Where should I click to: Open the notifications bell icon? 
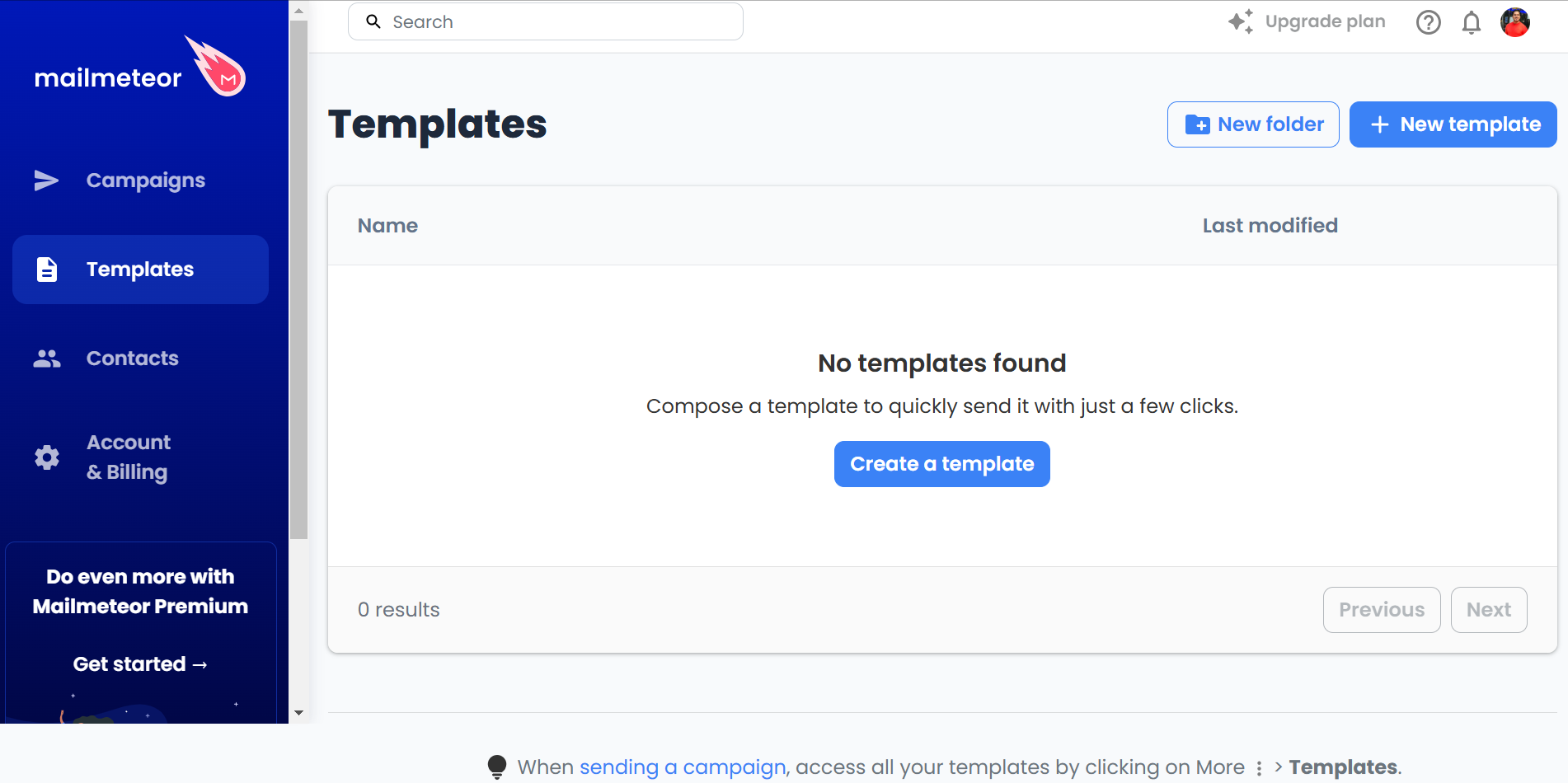pos(1471,22)
